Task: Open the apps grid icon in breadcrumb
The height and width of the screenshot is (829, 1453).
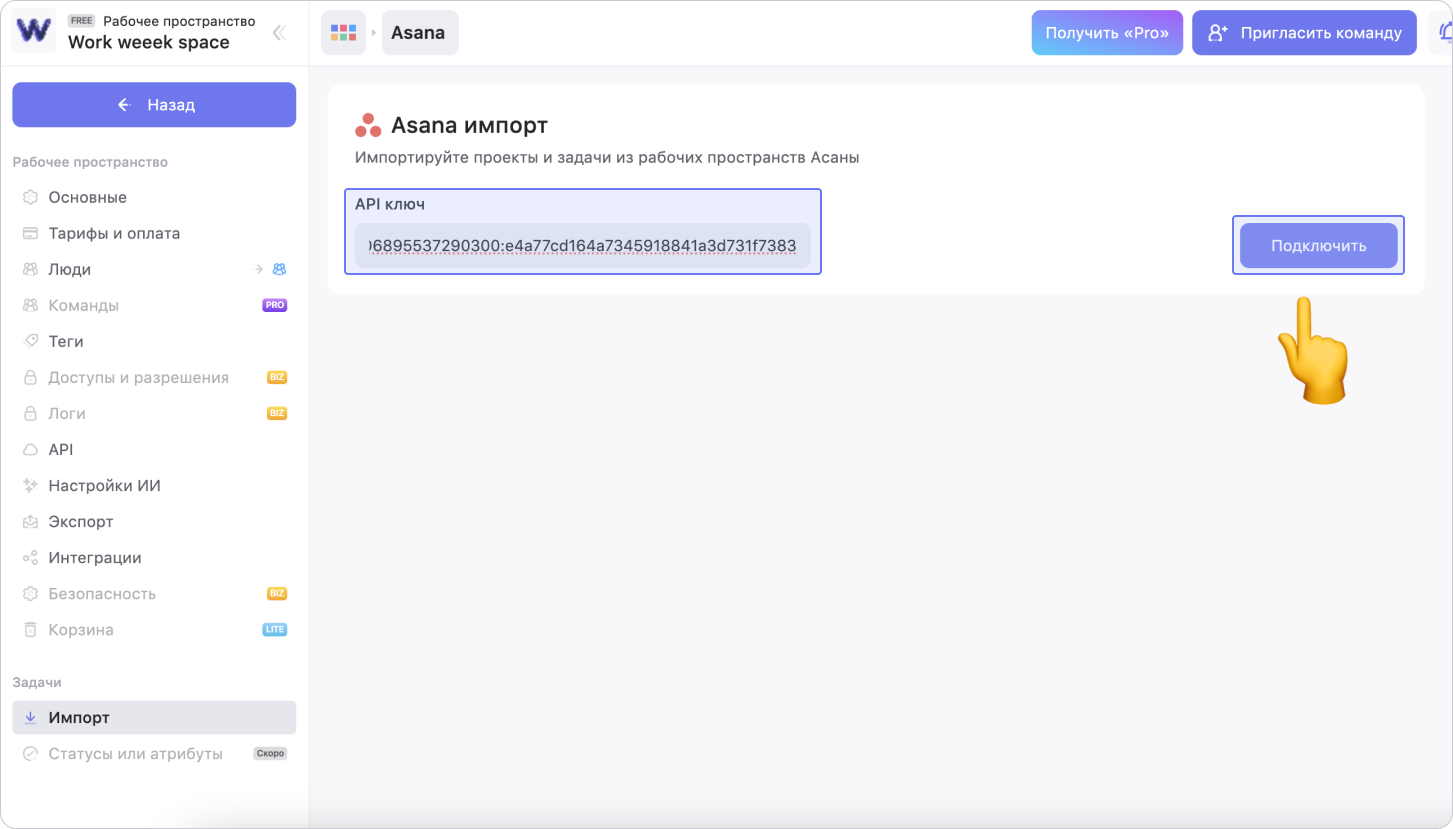Action: tap(343, 33)
